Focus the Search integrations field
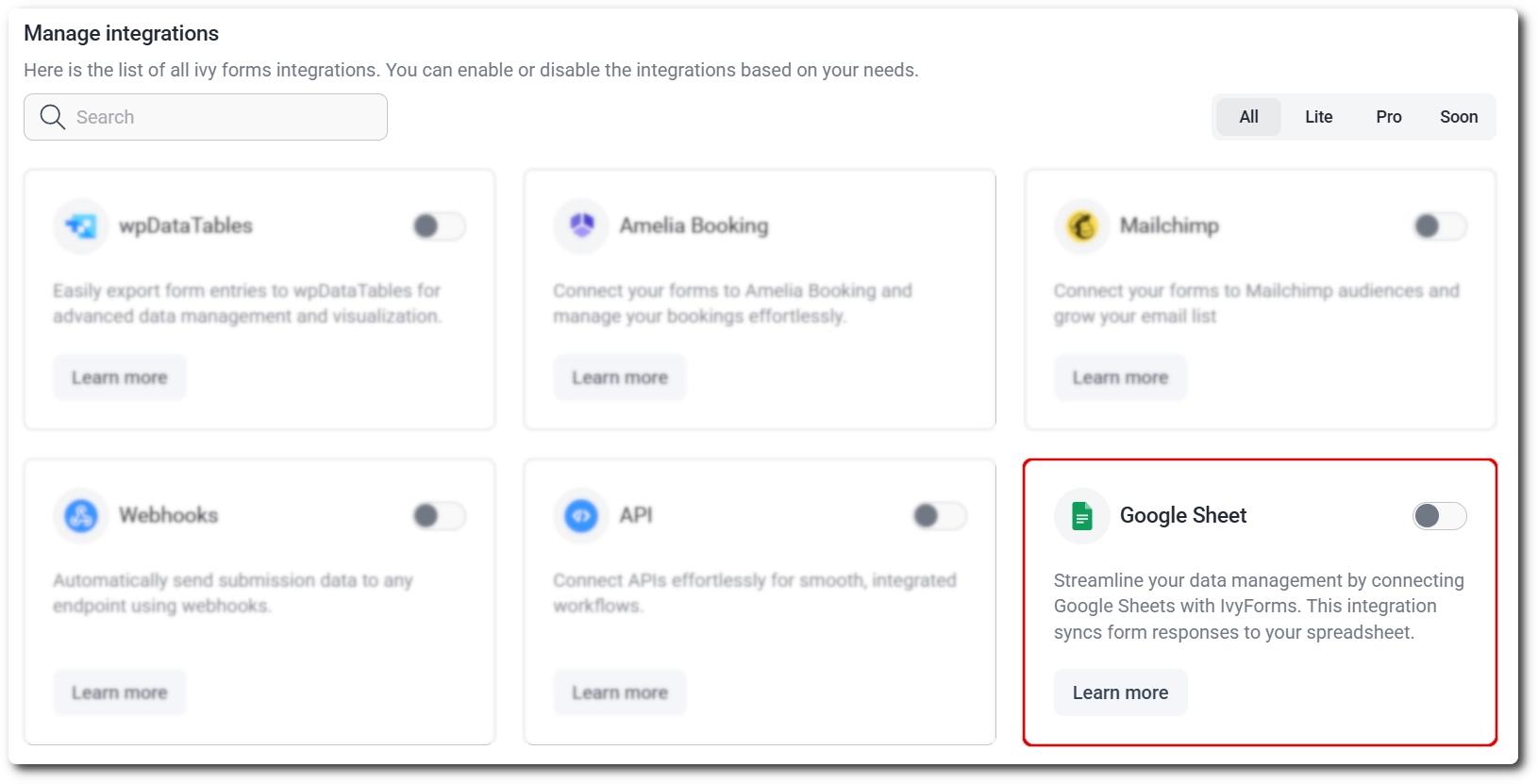Viewport: 1538px width, 784px height. pyautogui.click(x=206, y=117)
